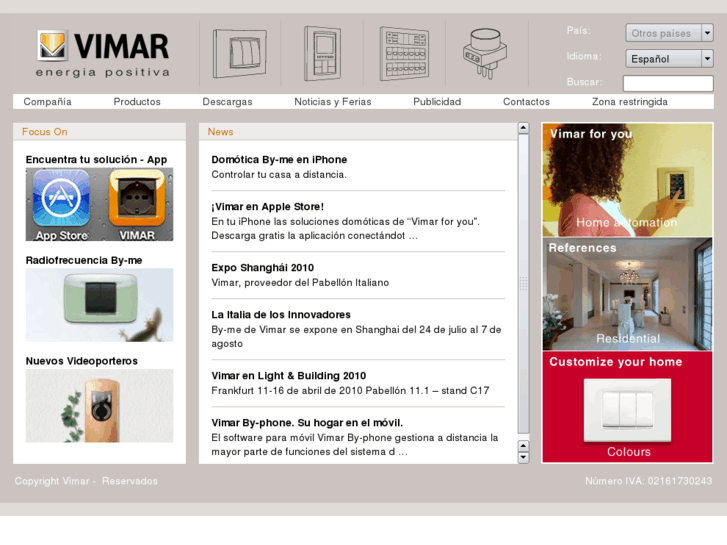The width and height of the screenshot is (727, 545).
Task: Click the Focus On panel title
Action: [x=45, y=132]
